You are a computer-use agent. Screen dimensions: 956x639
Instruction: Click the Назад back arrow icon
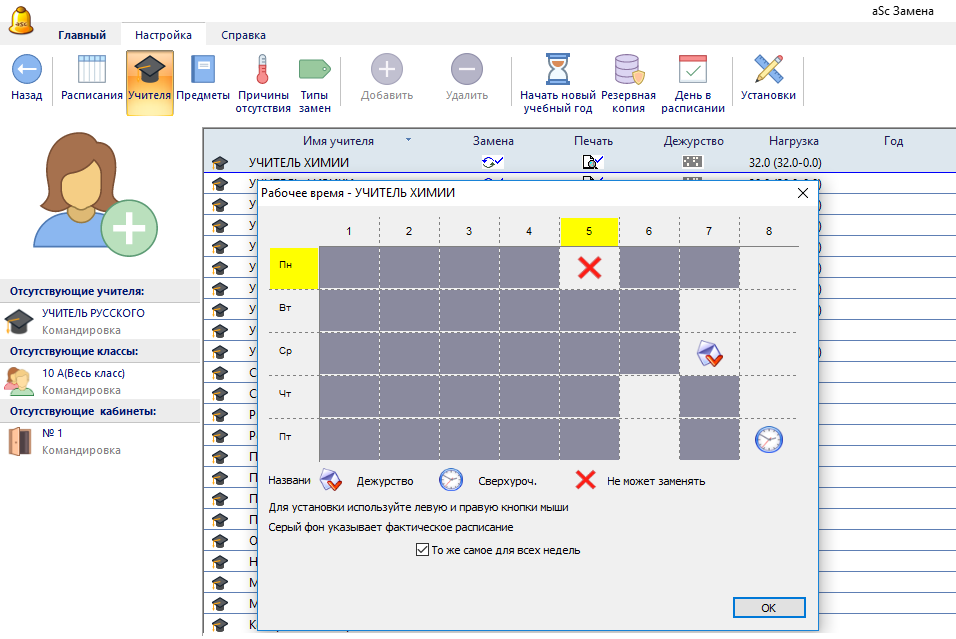(27, 70)
